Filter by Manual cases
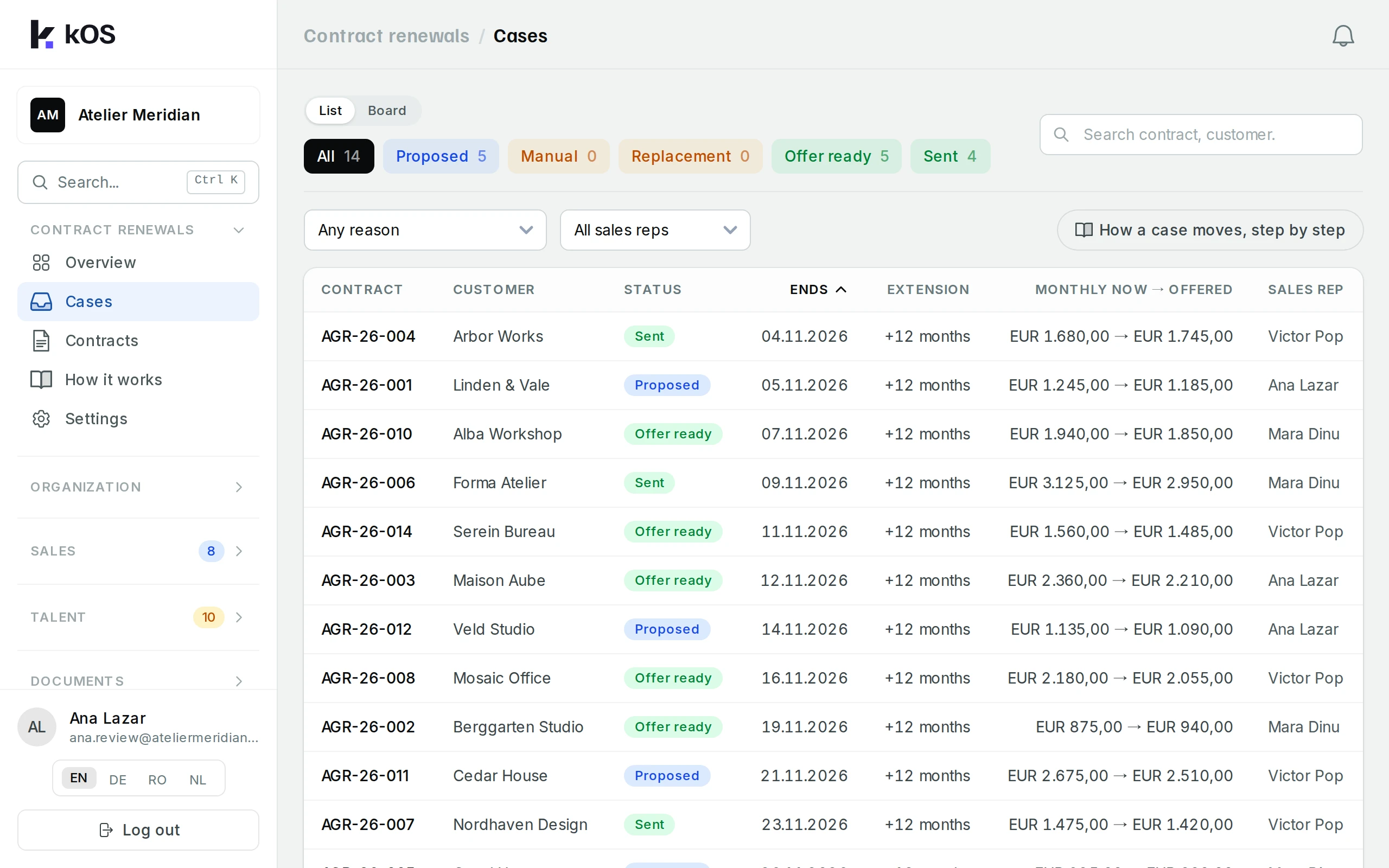 pos(558,156)
